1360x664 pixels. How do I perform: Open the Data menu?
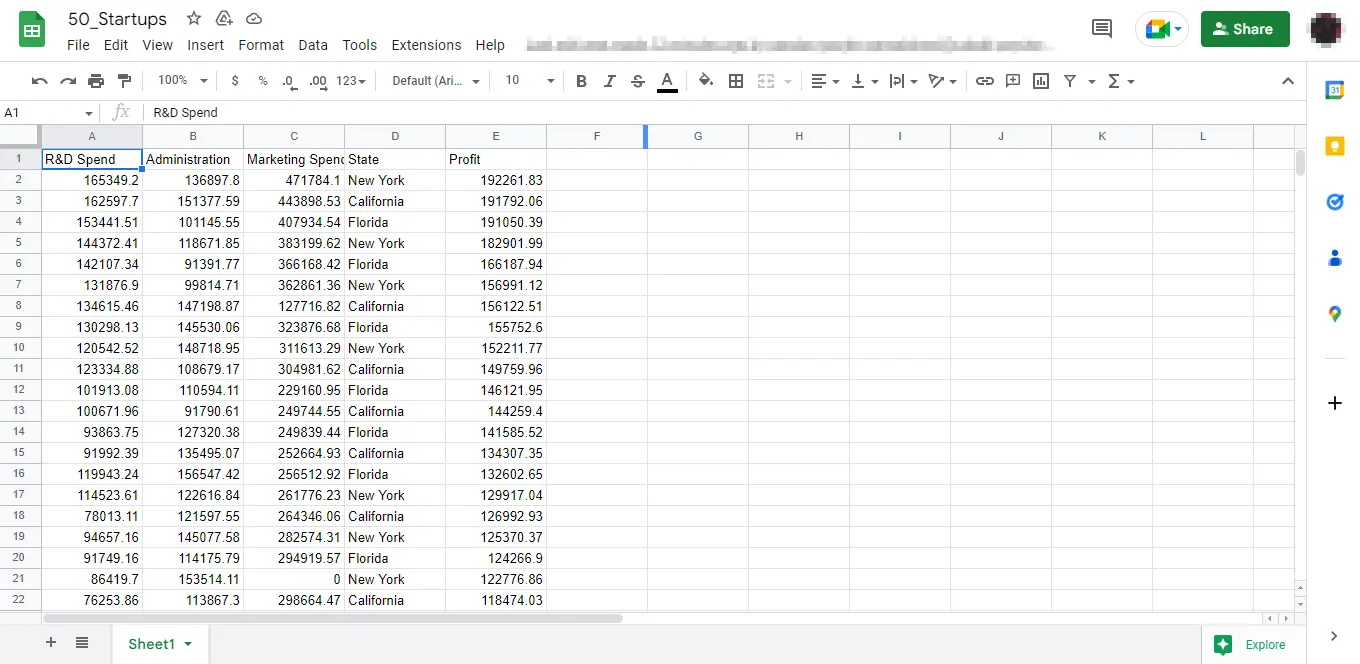tap(313, 45)
